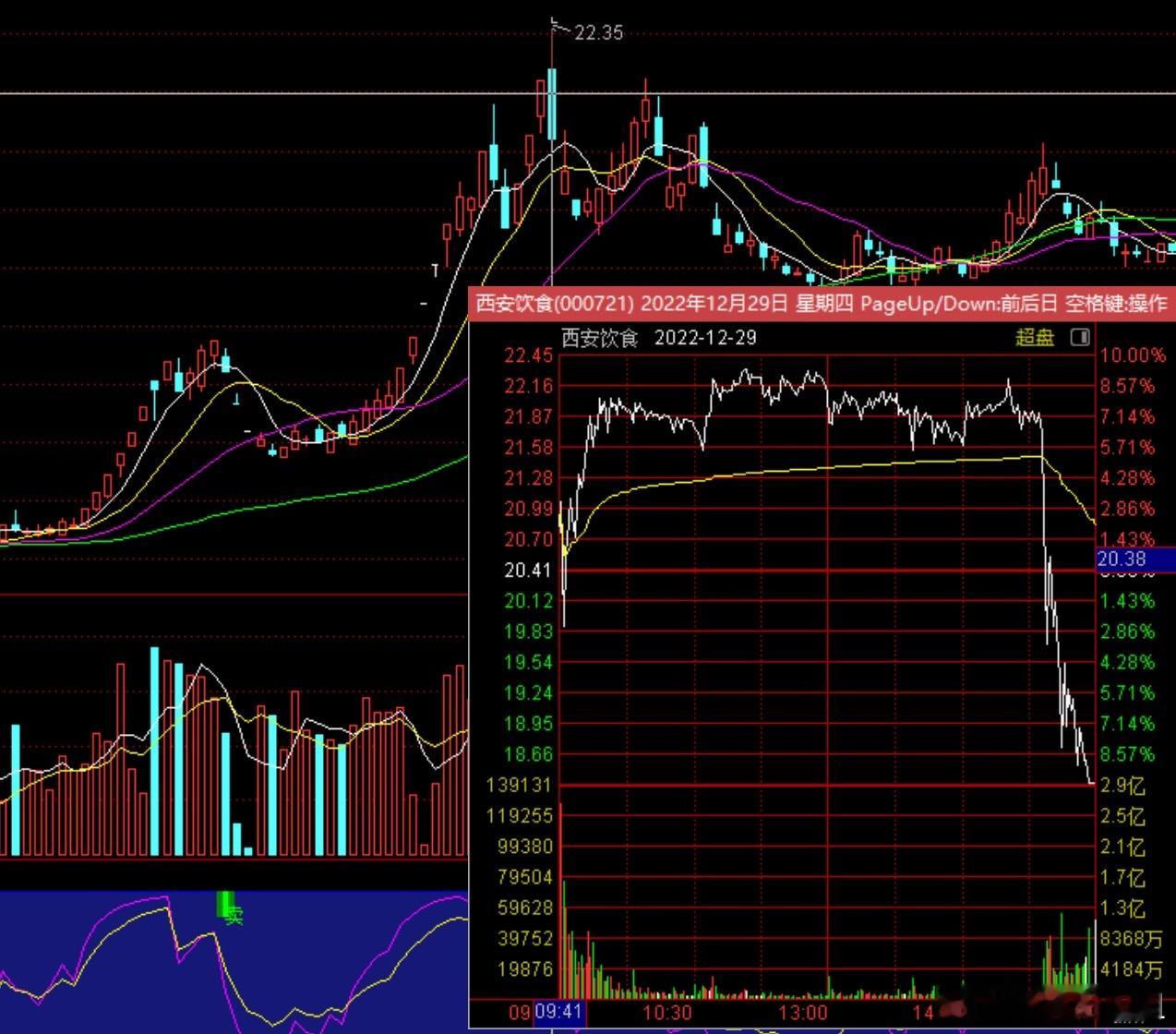Click the 5.71% upper percentage label

[1128, 447]
